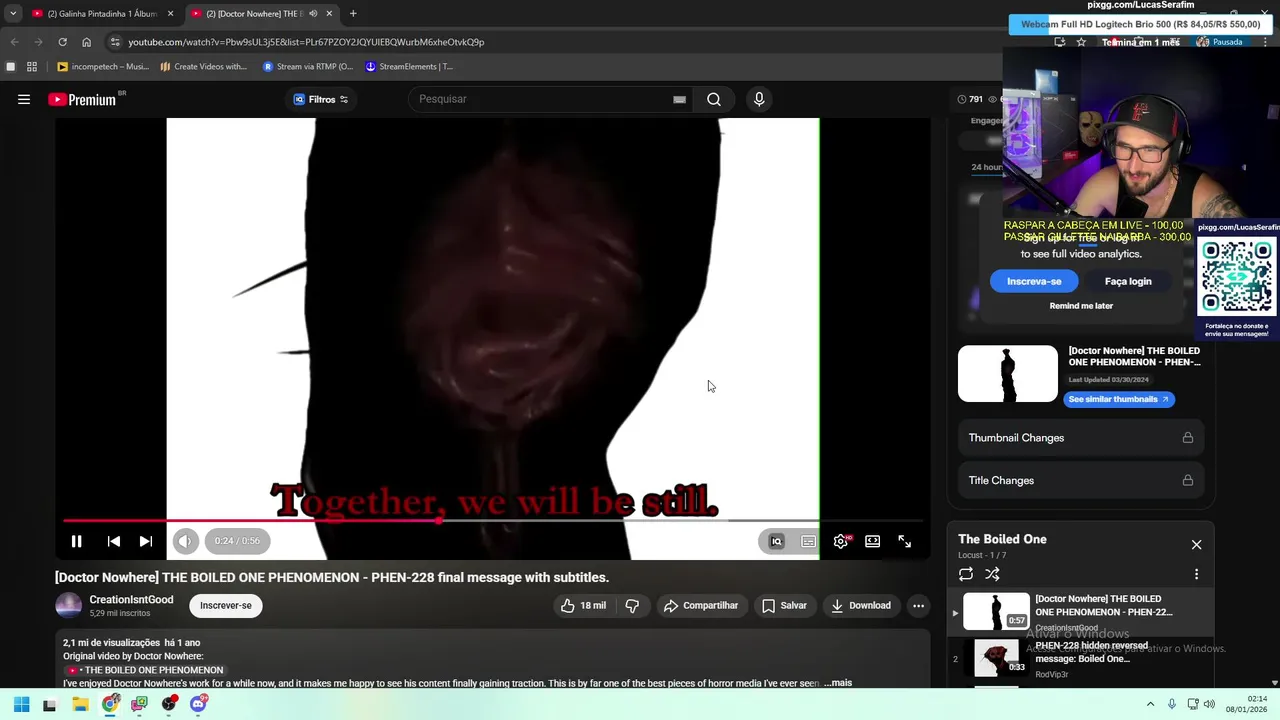Click the blue Inscreva-se sign up button

point(1034,281)
